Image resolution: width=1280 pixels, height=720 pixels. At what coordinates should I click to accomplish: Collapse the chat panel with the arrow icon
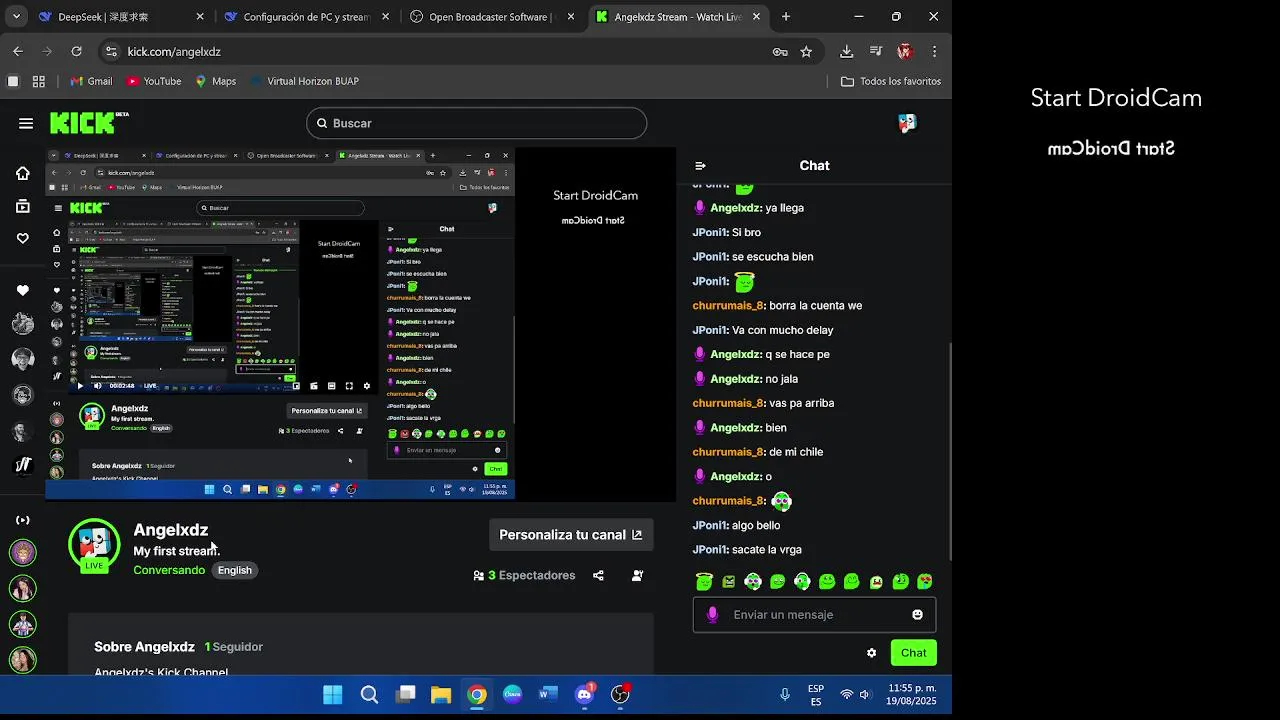pos(700,166)
